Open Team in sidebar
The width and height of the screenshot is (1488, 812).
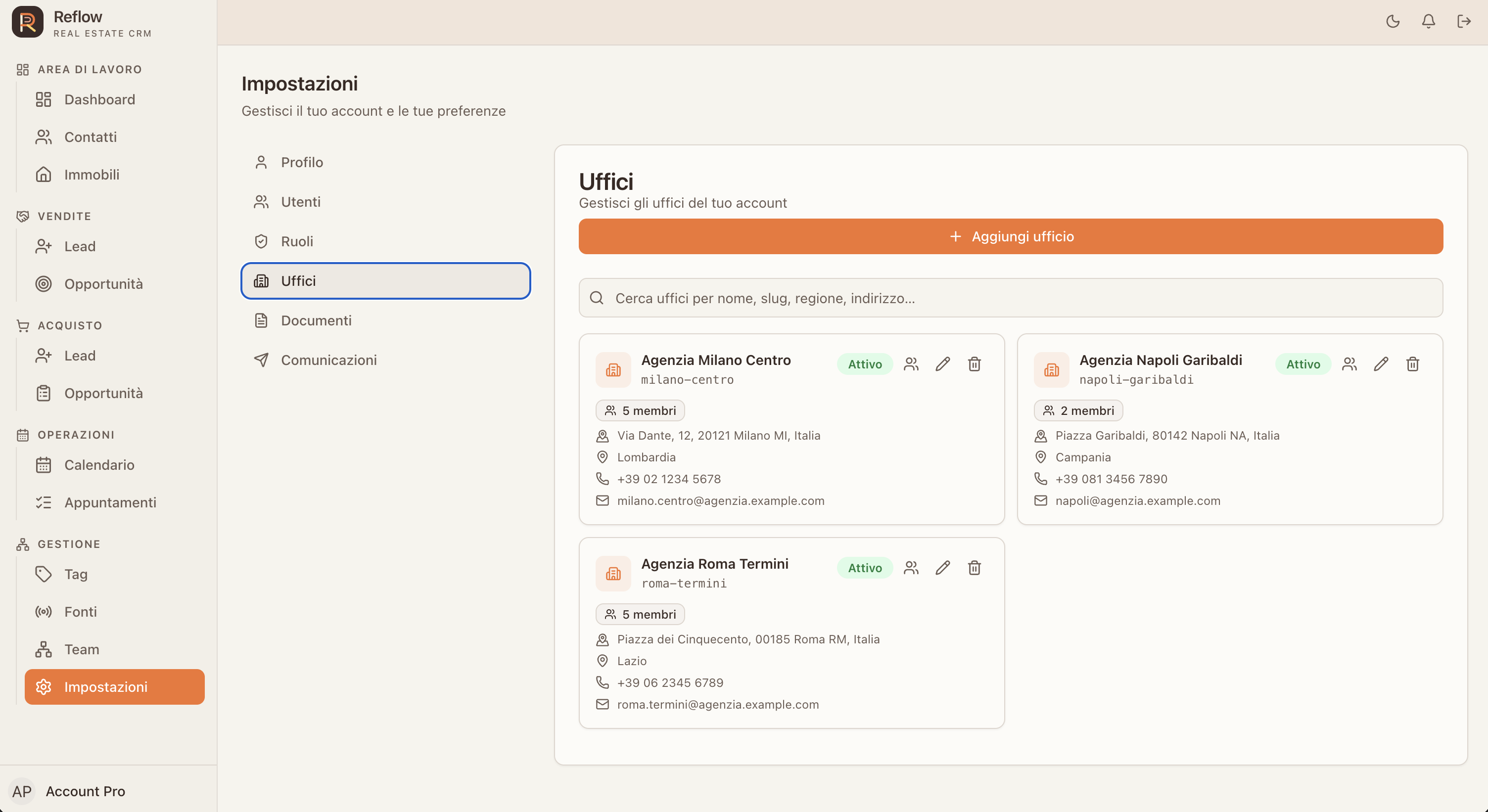[114, 649]
